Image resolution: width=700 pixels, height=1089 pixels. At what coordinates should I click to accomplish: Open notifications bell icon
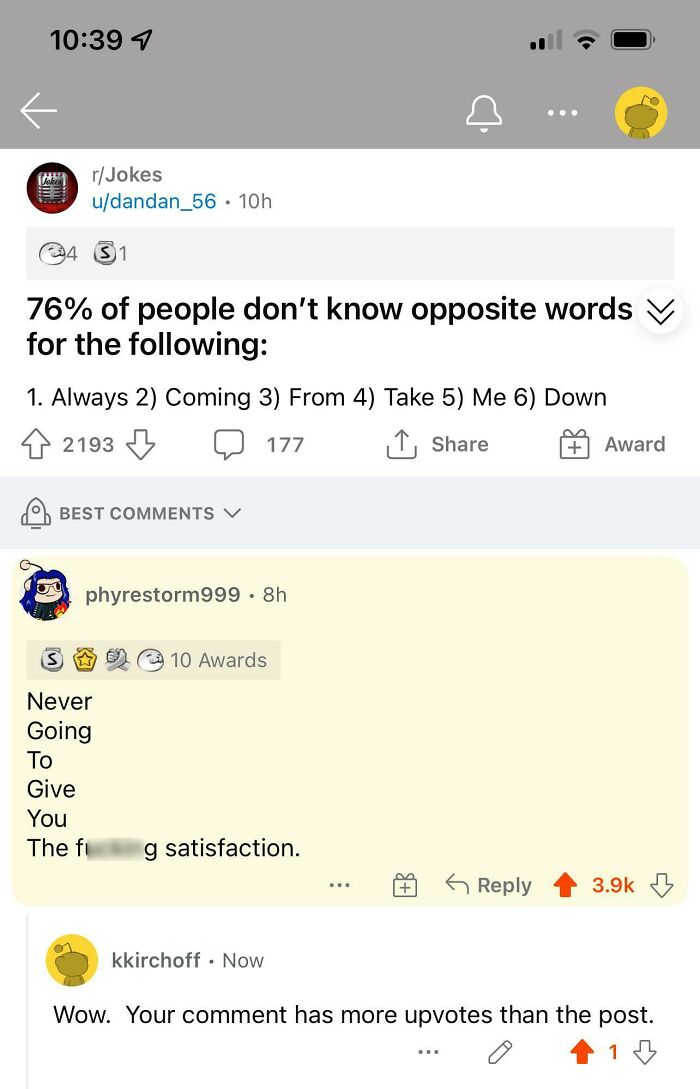coord(484,113)
